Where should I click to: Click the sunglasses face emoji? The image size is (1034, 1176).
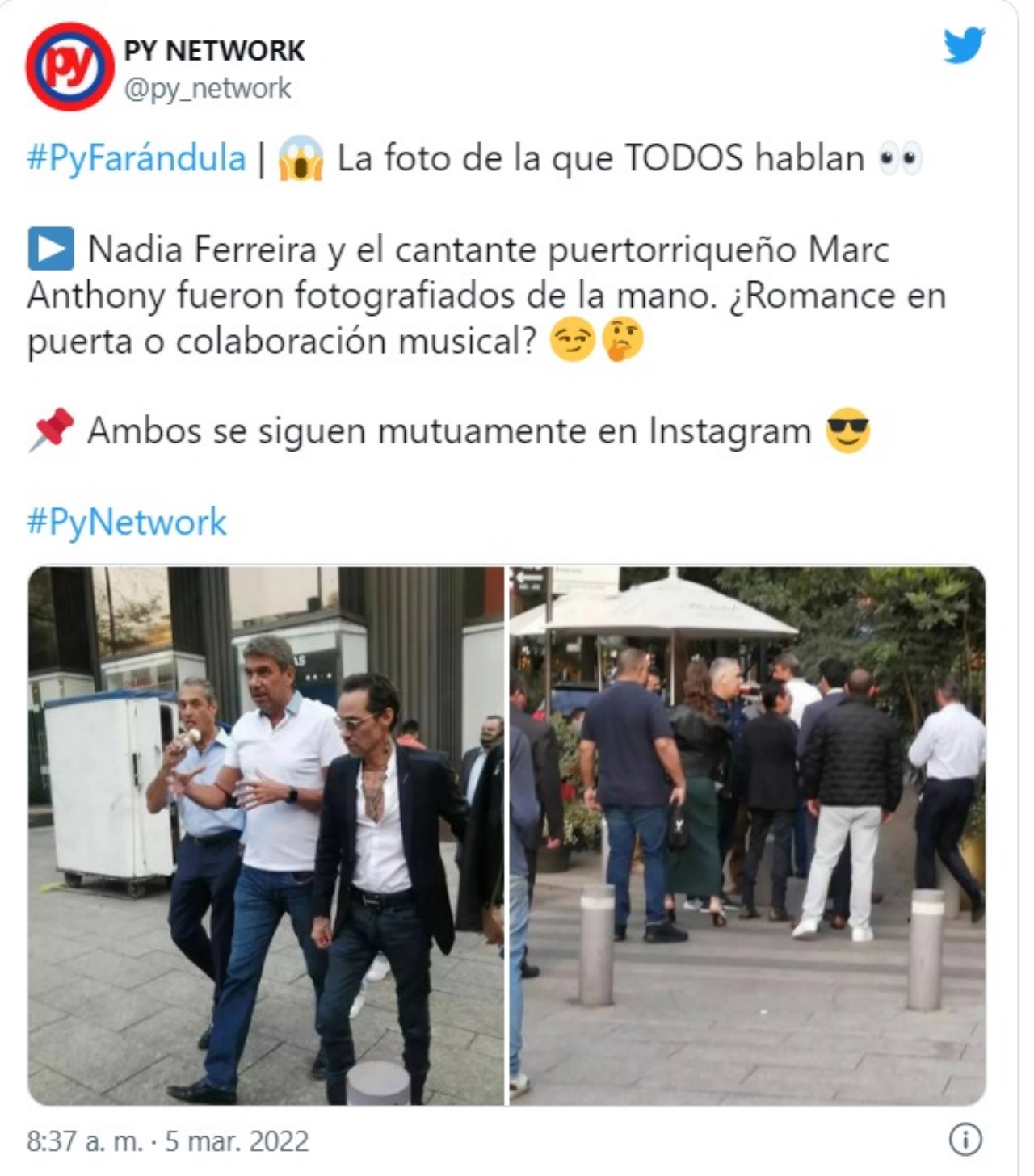pos(847,430)
